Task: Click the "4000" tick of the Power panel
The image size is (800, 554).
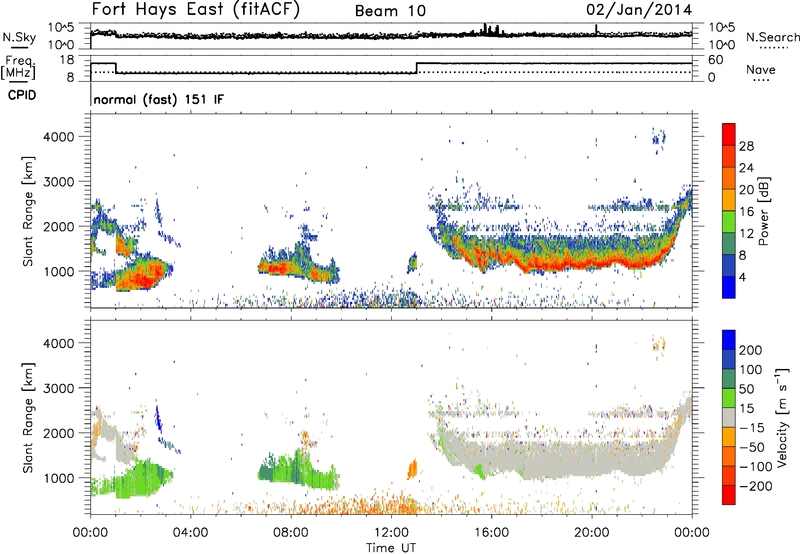Action: [x=59, y=137]
